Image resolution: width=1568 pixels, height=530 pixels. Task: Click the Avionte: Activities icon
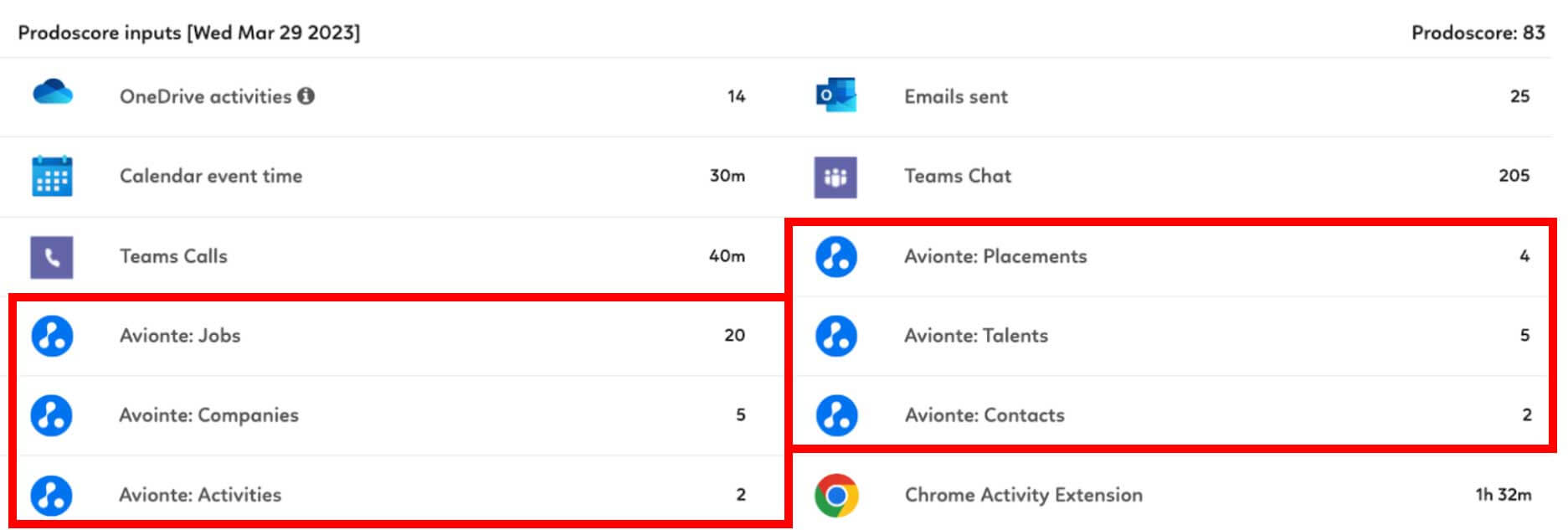click(x=52, y=495)
